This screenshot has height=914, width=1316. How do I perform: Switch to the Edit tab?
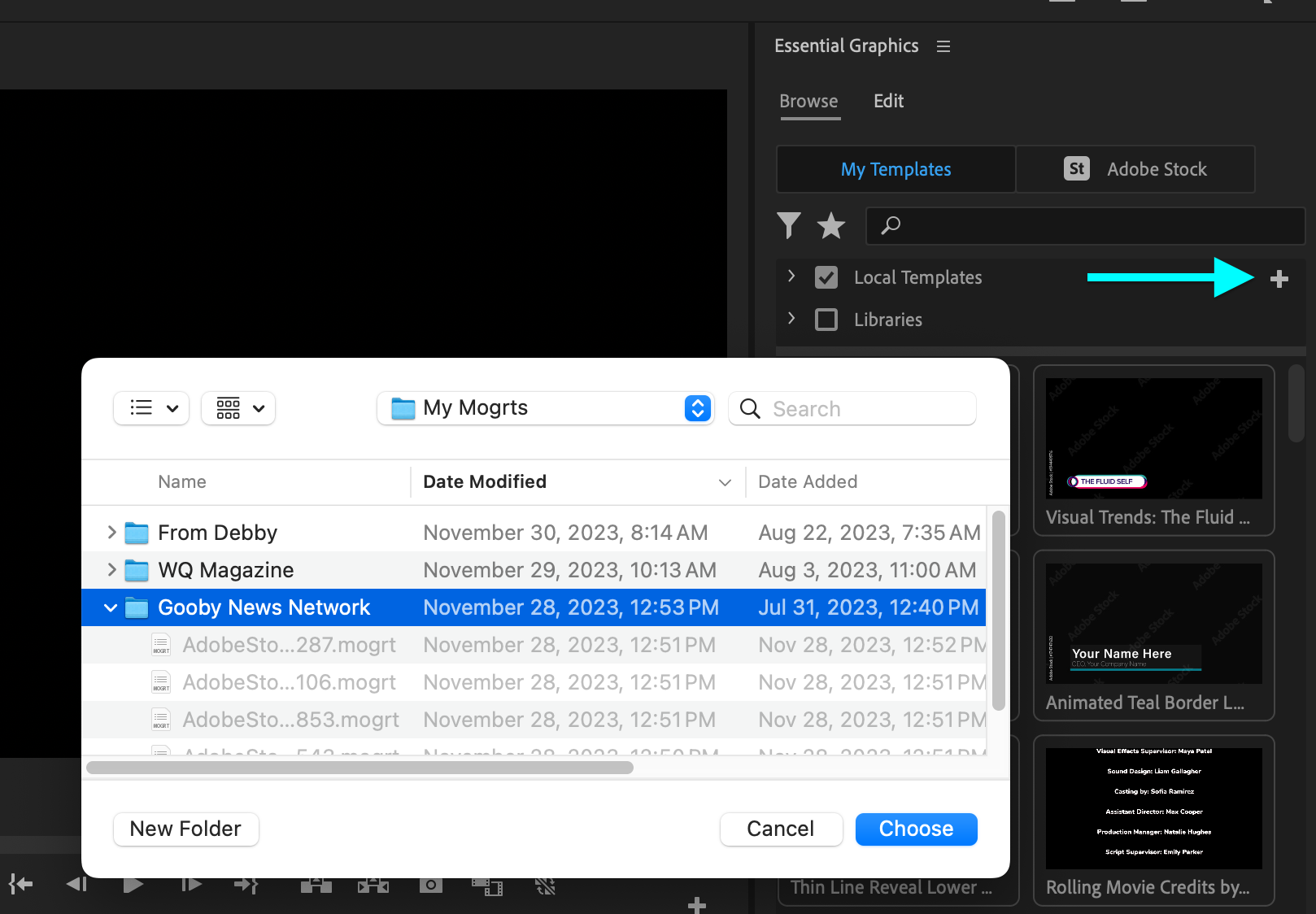pyautogui.click(x=888, y=101)
